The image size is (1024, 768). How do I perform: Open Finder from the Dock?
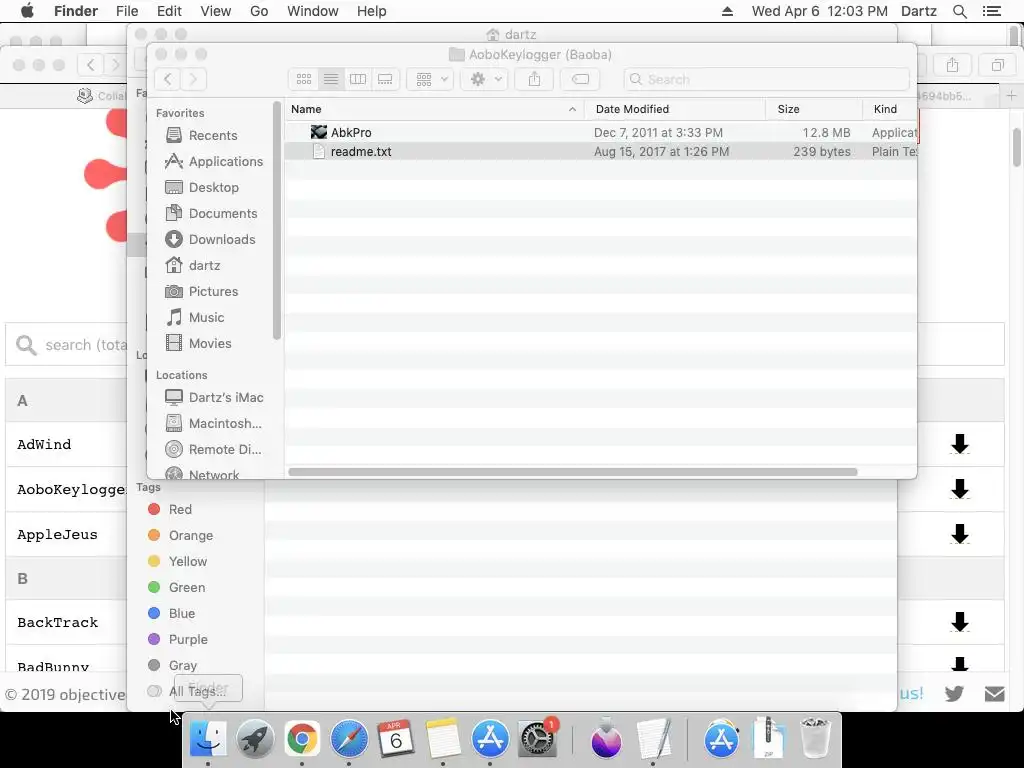(x=208, y=739)
